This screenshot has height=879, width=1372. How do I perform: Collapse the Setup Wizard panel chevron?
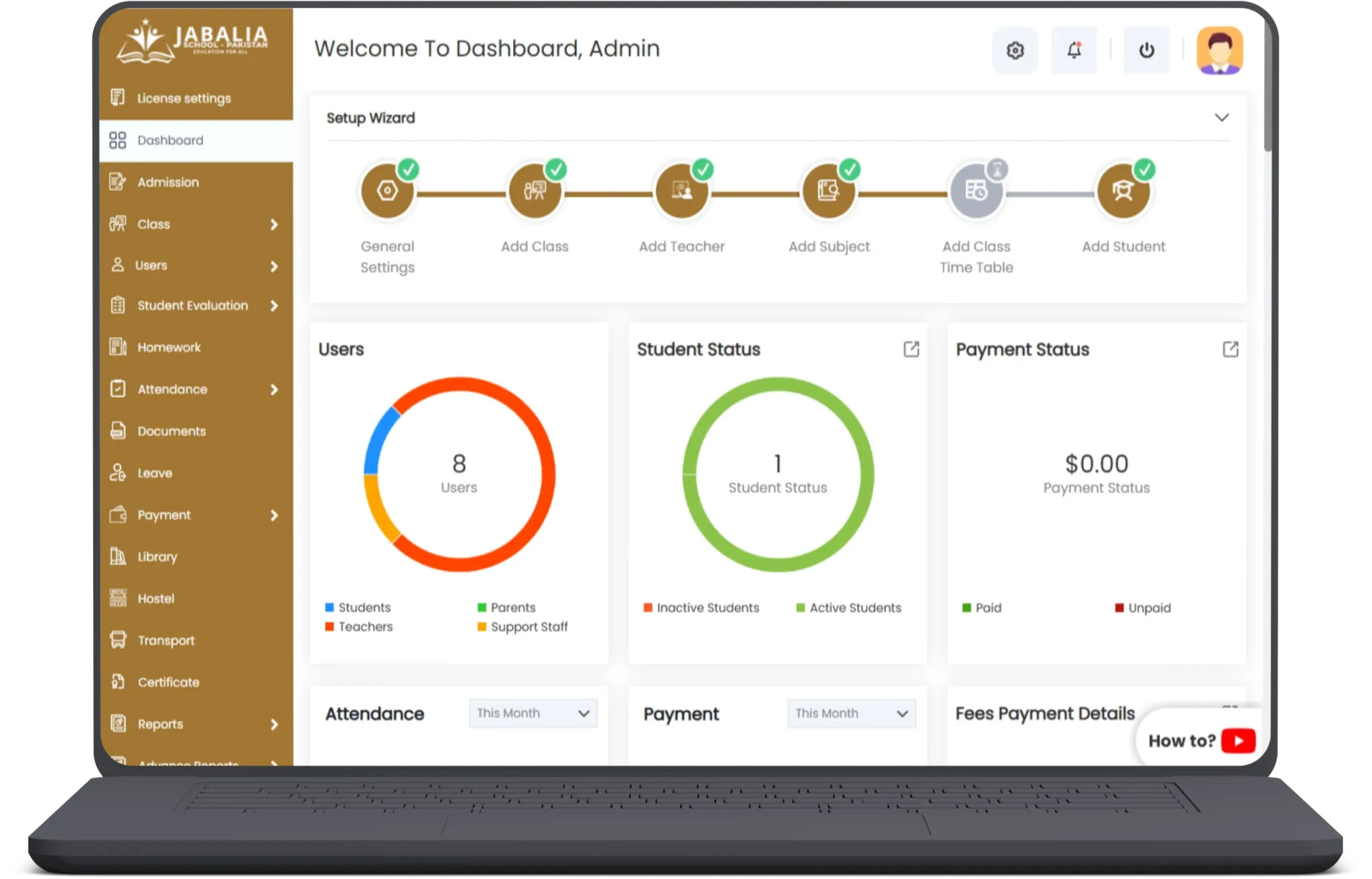pos(1221,118)
